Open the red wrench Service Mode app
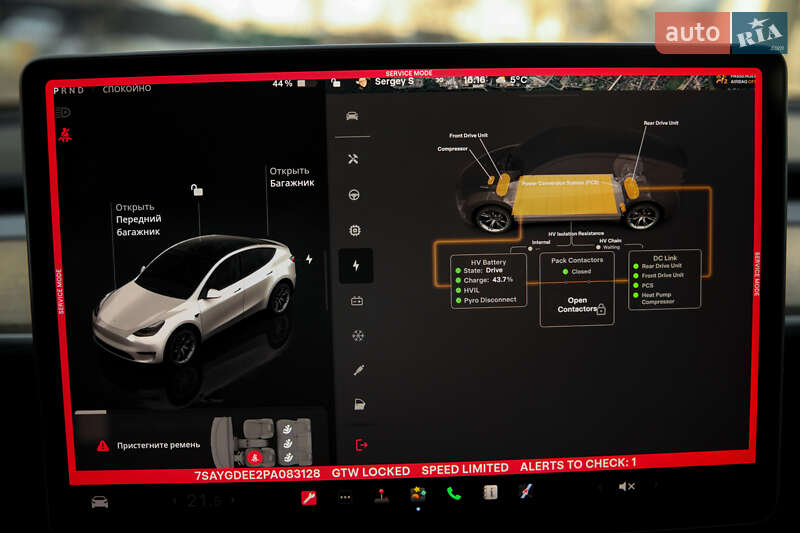800x533 pixels. coord(309,497)
